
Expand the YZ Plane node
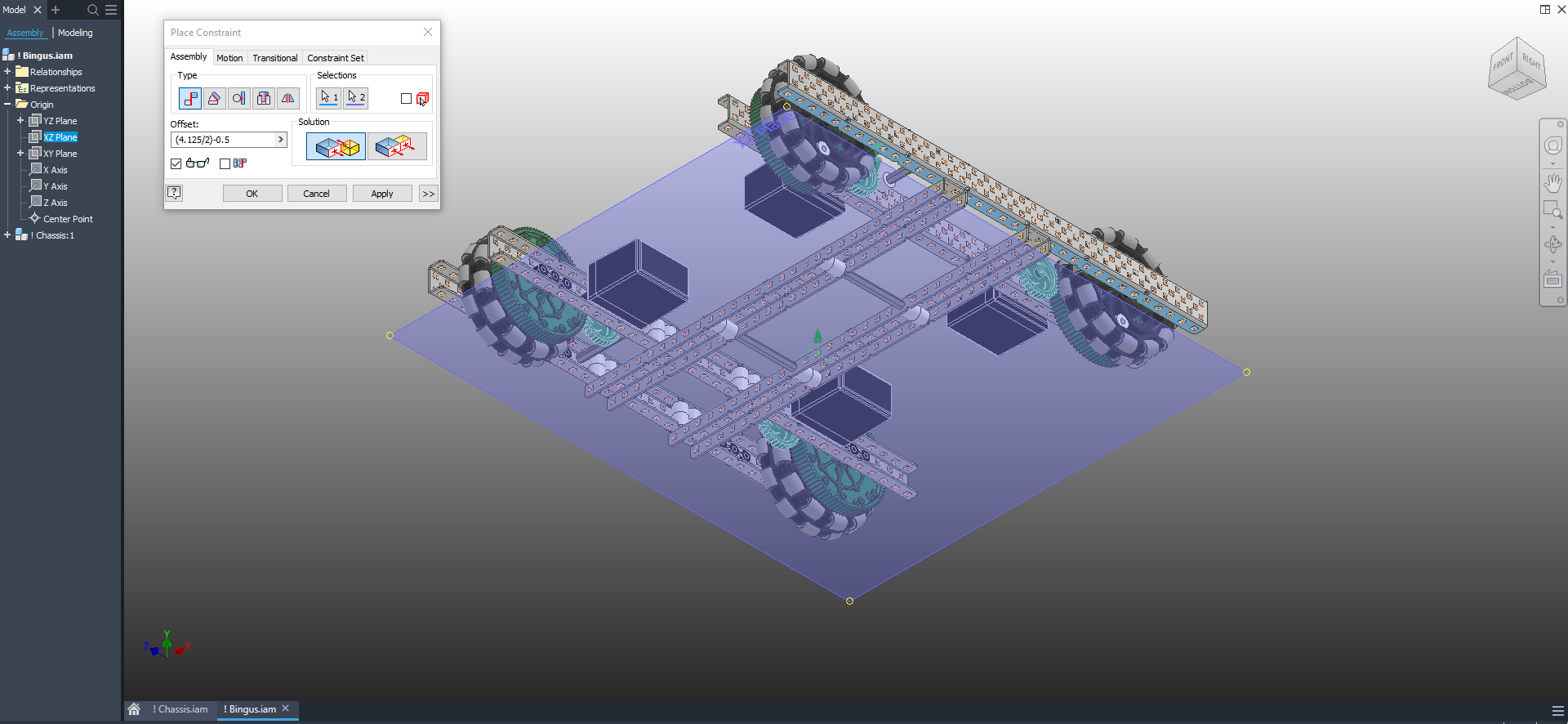pos(20,121)
